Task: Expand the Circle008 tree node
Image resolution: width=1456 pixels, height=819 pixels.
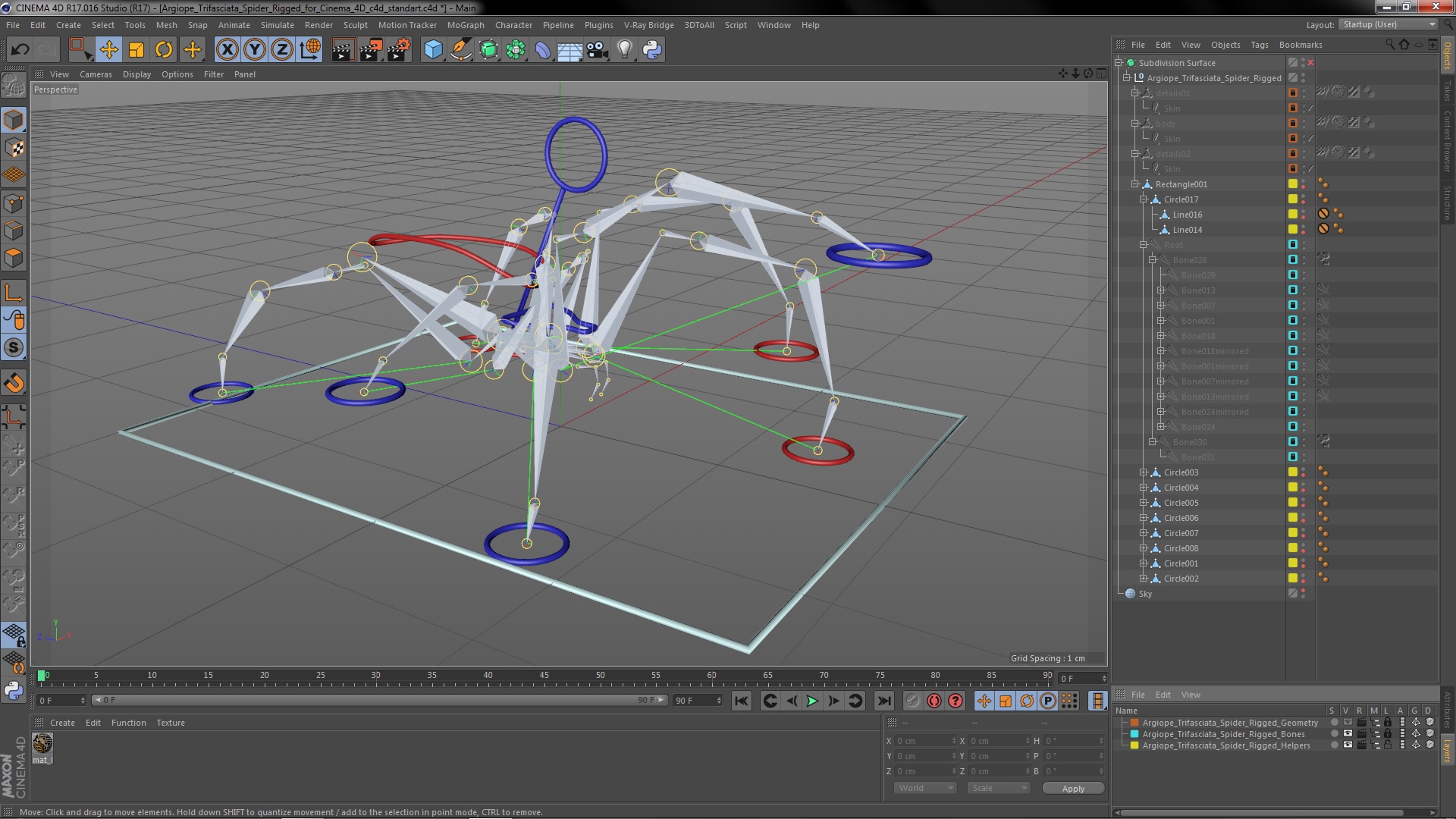Action: click(1144, 548)
